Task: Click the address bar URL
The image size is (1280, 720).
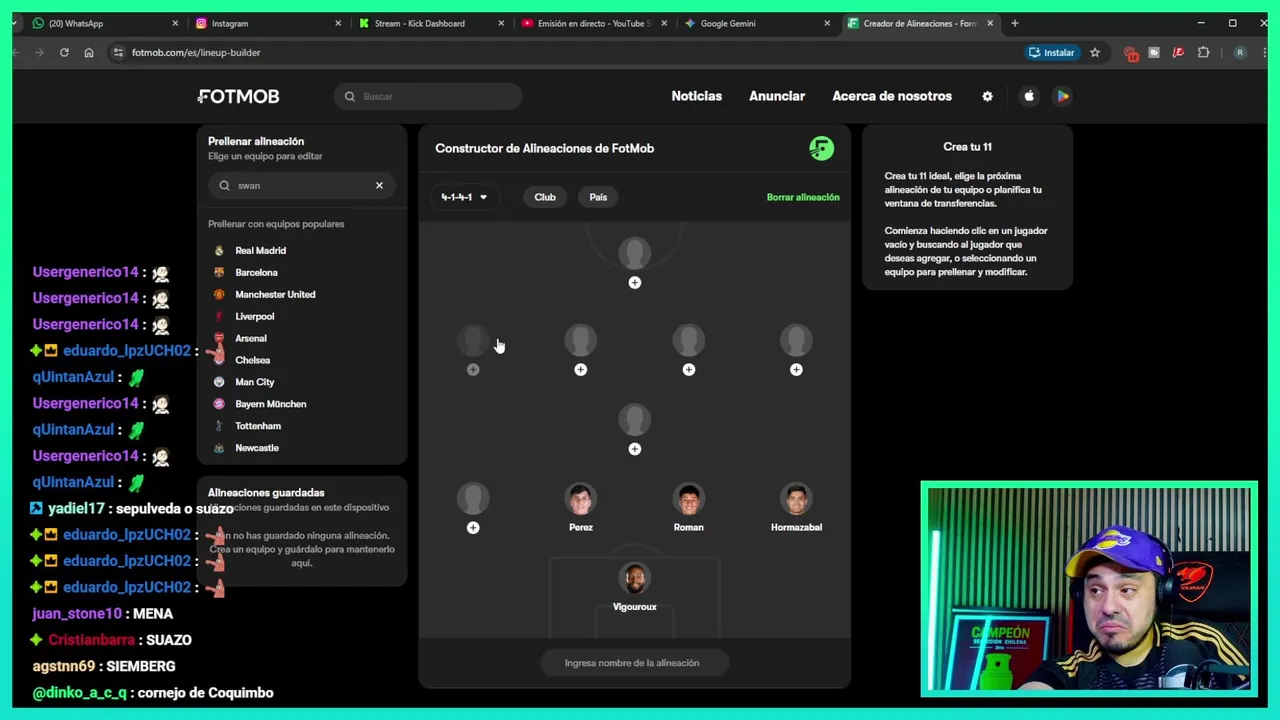Action: [196, 53]
